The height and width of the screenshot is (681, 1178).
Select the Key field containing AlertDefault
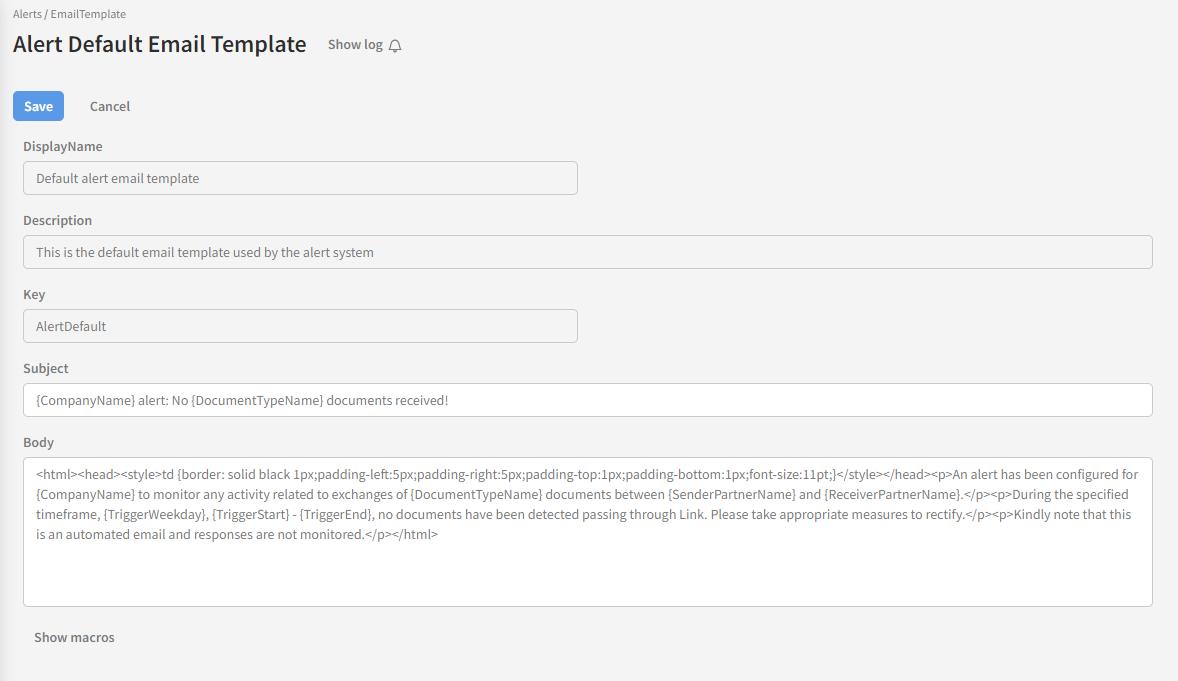300,326
